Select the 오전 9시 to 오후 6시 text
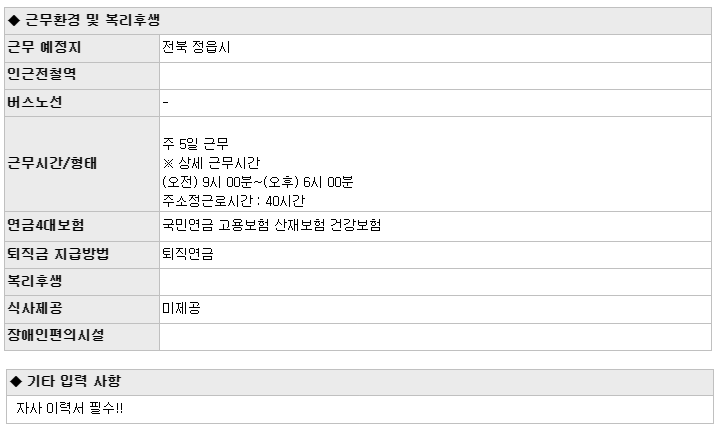 coord(258,182)
